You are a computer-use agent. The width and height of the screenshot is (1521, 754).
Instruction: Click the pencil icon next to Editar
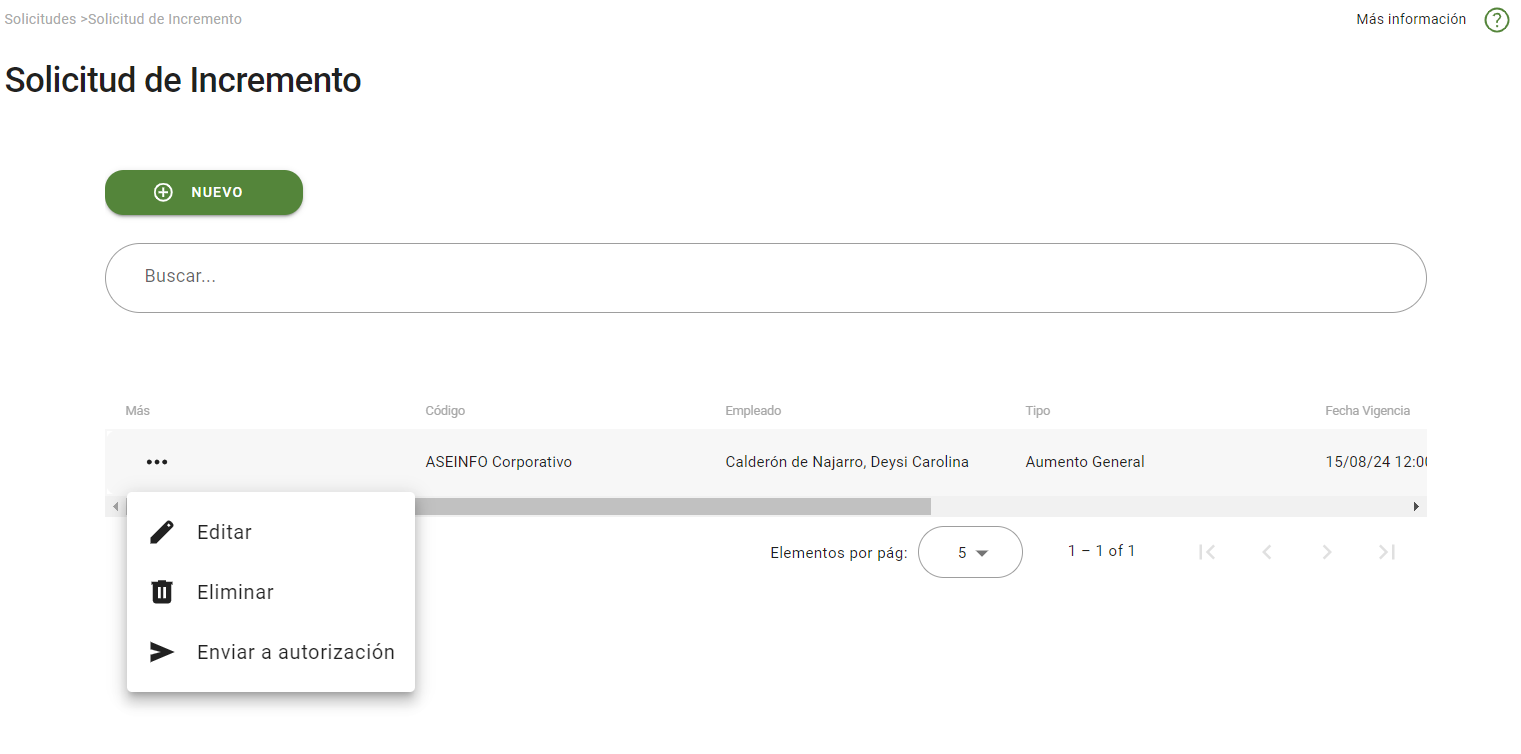tap(161, 531)
